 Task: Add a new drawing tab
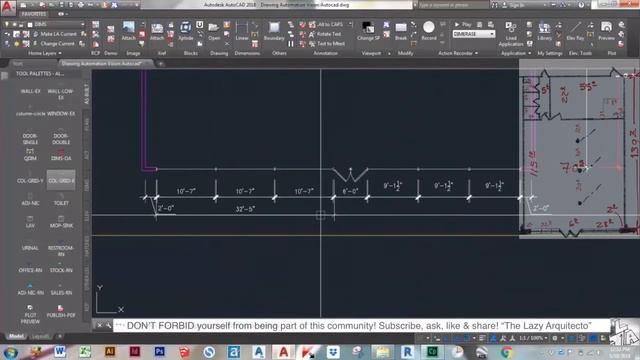point(160,64)
